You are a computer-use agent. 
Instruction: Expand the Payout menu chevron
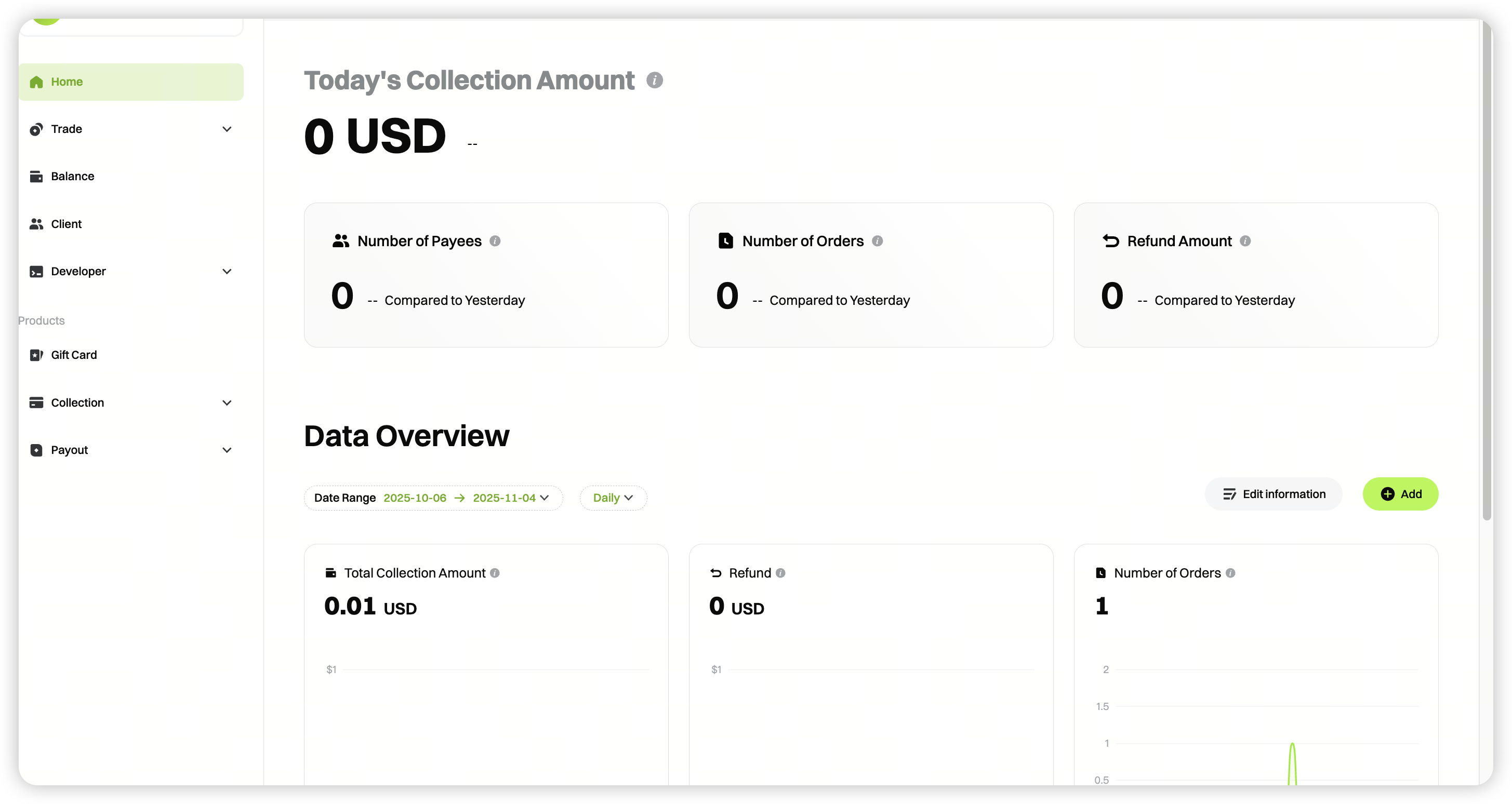click(x=227, y=450)
